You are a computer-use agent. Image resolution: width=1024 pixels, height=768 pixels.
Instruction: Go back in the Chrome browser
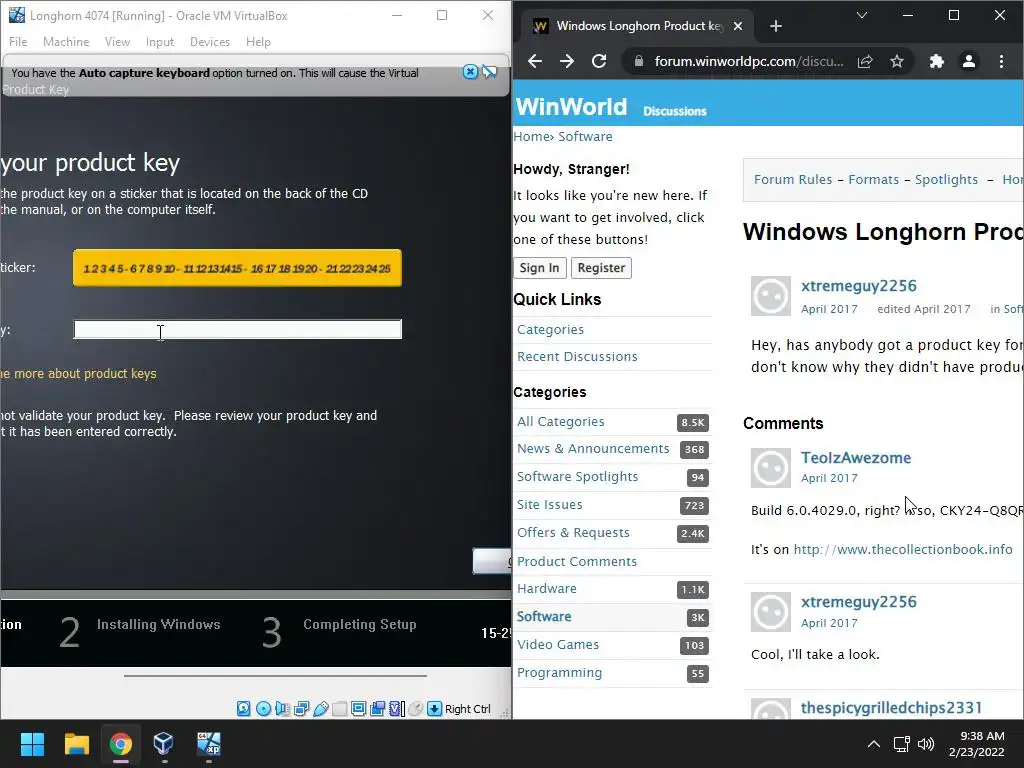(535, 61)
